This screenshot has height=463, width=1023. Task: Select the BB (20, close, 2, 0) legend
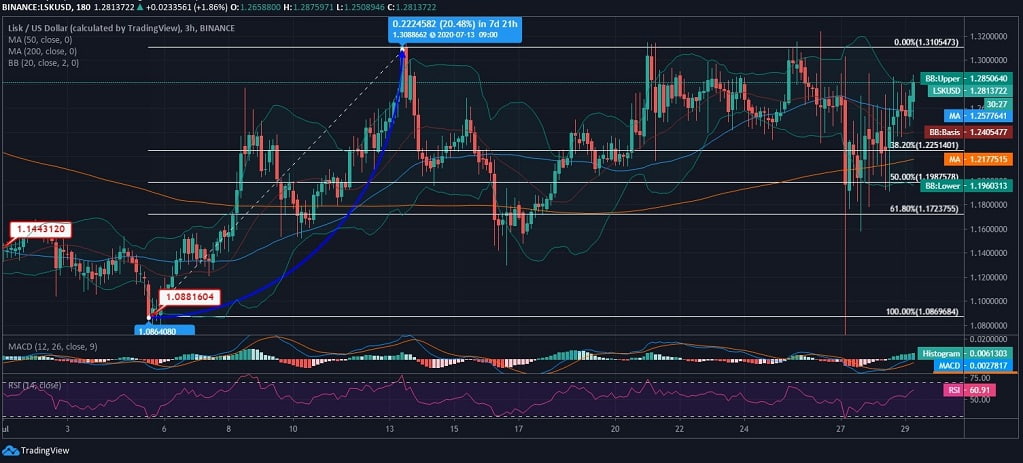[x=44, y=63]
